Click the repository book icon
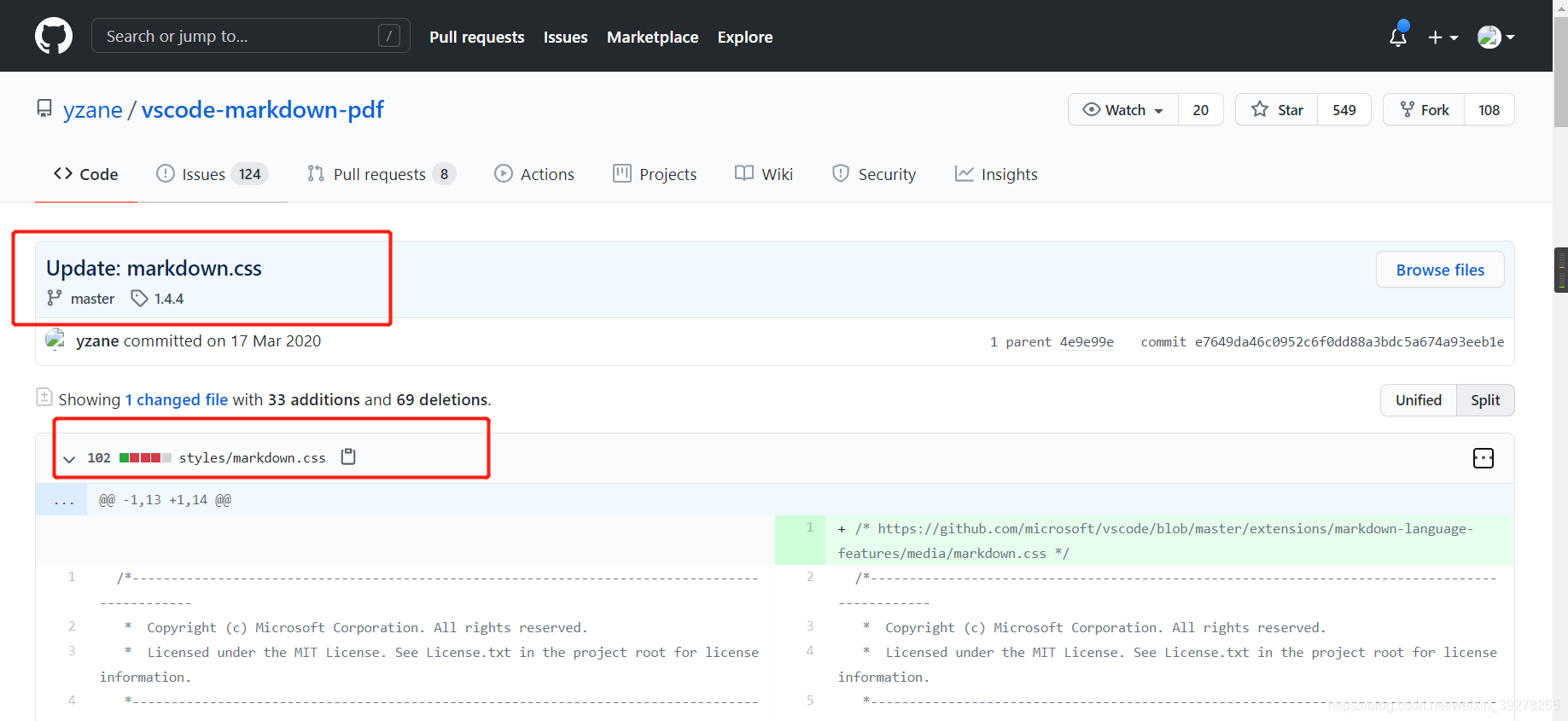The width and height of the screenshot is (1568, 721). pyautogui.click(x=44, y=109)
